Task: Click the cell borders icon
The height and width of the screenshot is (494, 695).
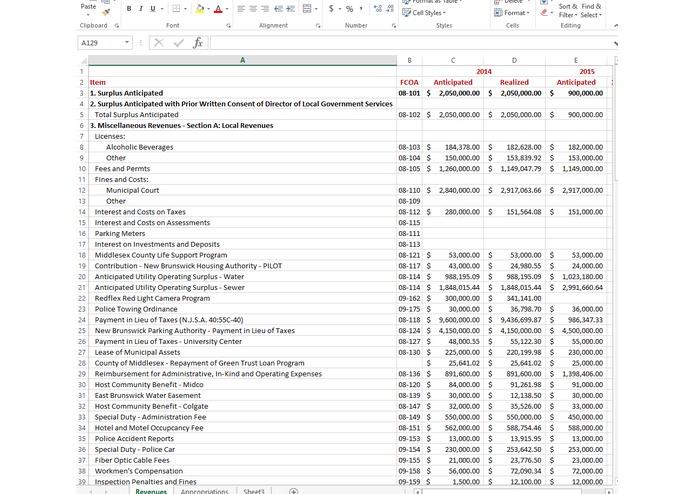Action: point(176,8)
